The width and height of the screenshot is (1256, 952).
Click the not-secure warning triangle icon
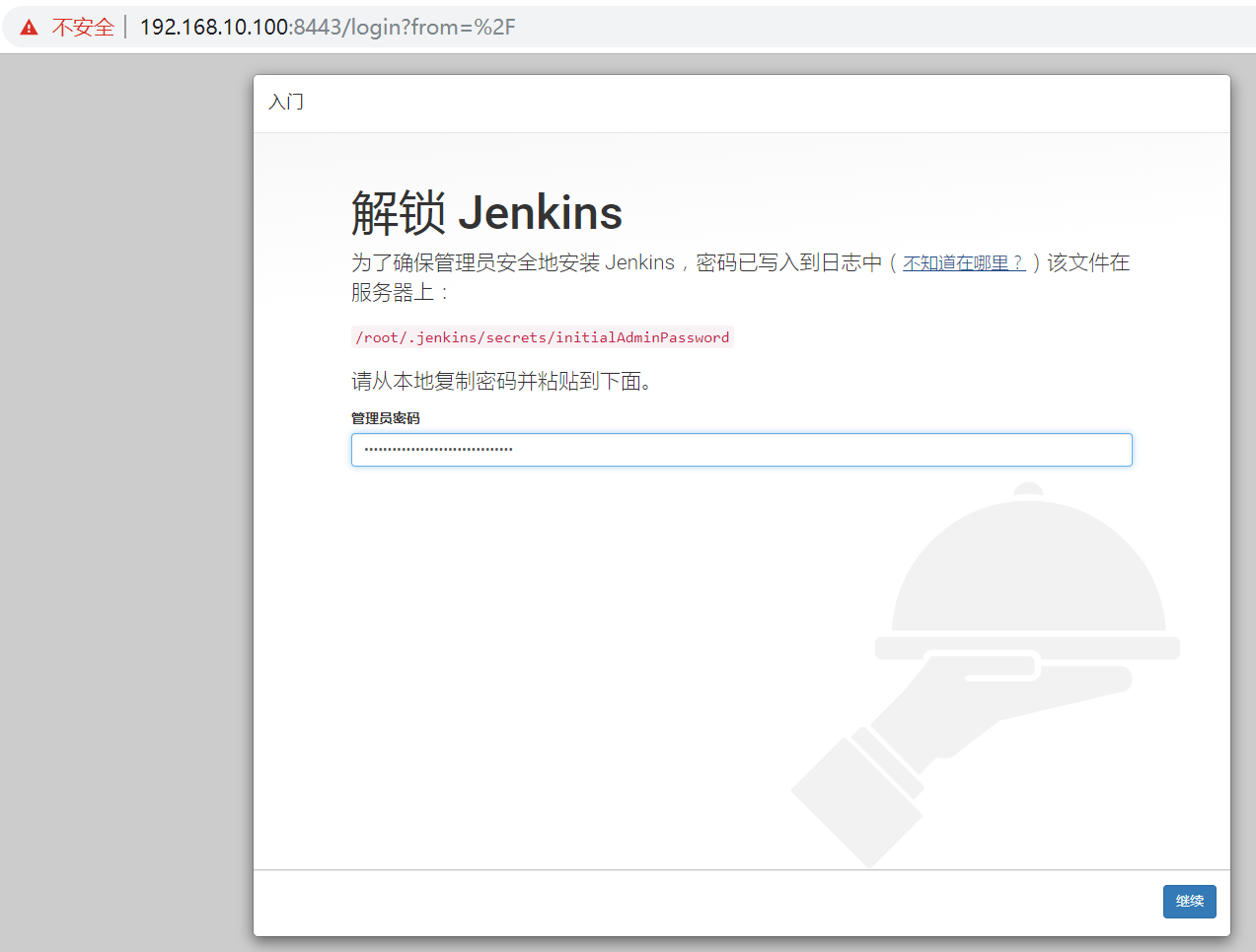[x=29, y=28]
